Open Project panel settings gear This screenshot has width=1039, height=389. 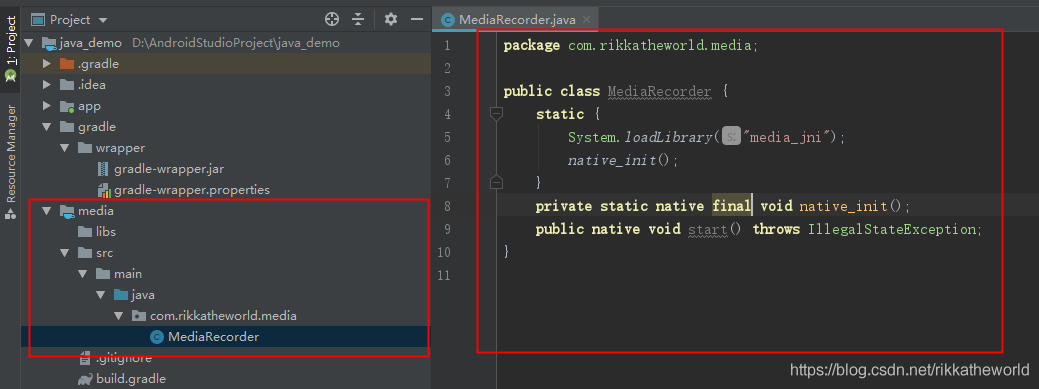tap(391, 19)
